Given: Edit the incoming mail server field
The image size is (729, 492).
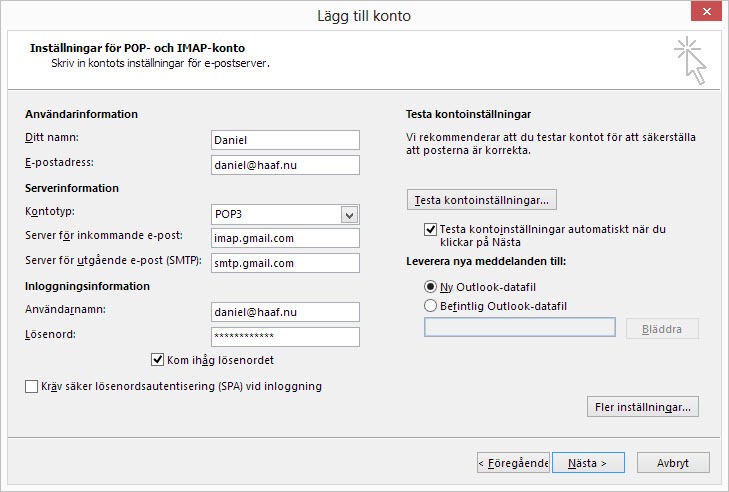Looking at the screenshot, I should click(x=285, y=238).
